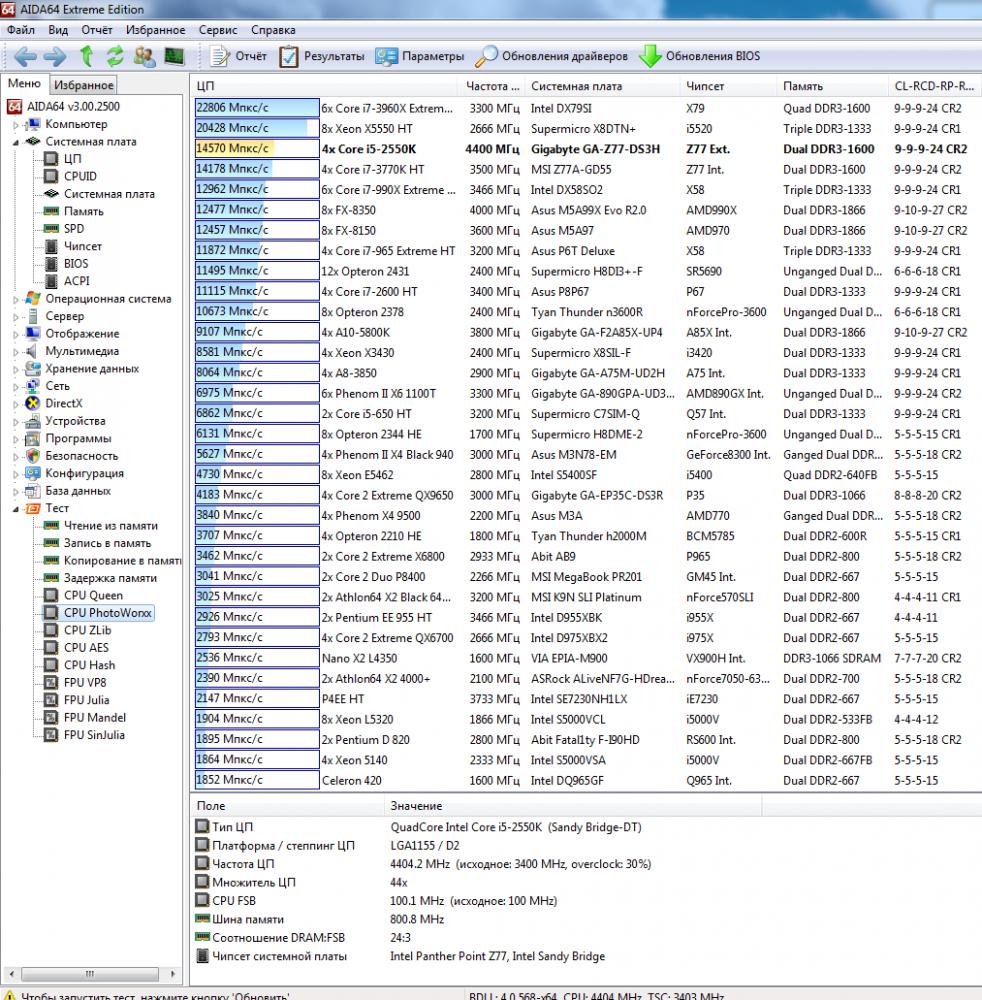Click the Back navigation arrow
This screenshot has width=982, height=1000.
(x=25, y=57)
